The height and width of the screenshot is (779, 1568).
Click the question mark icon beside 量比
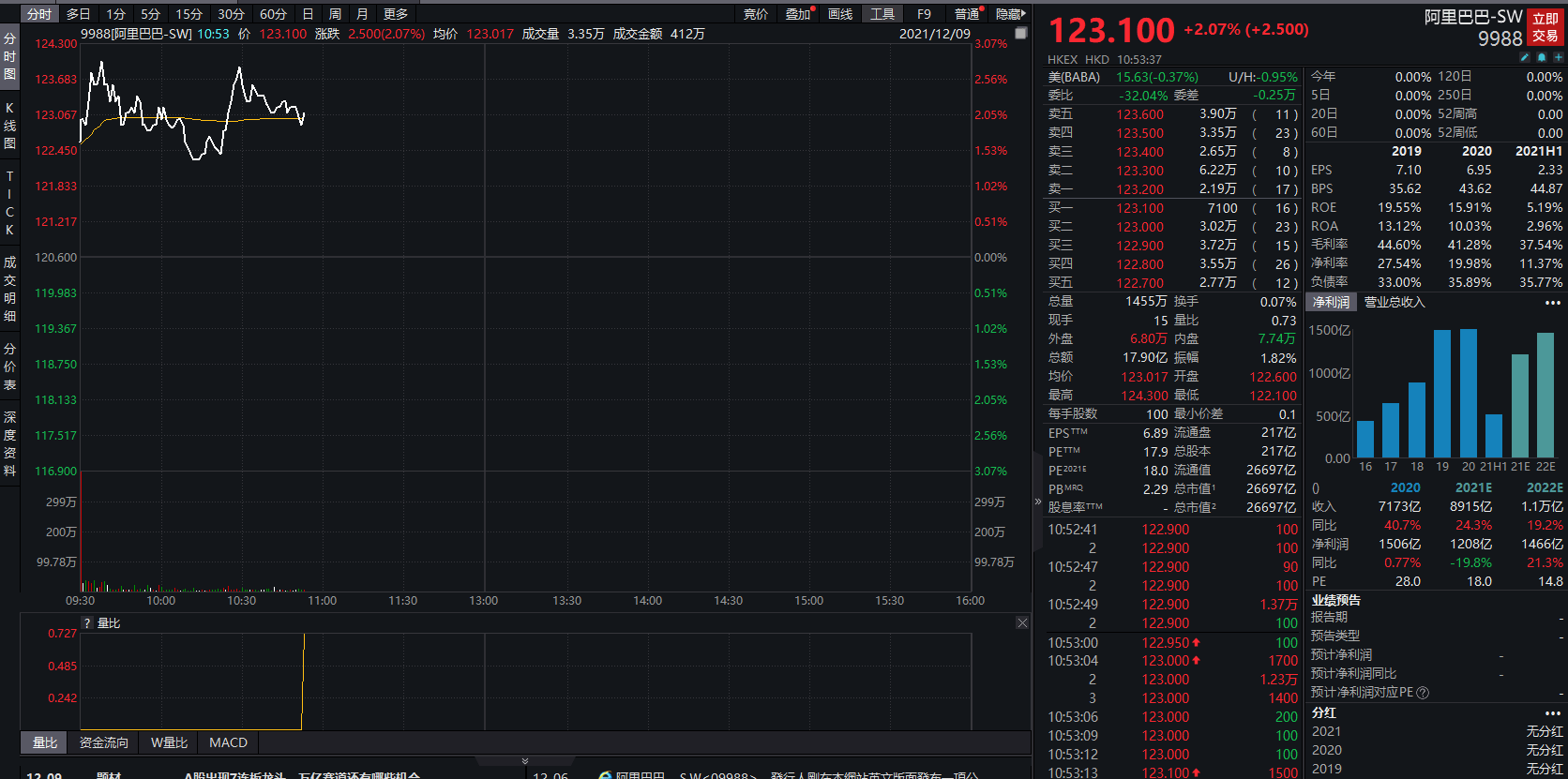[87, 623]
